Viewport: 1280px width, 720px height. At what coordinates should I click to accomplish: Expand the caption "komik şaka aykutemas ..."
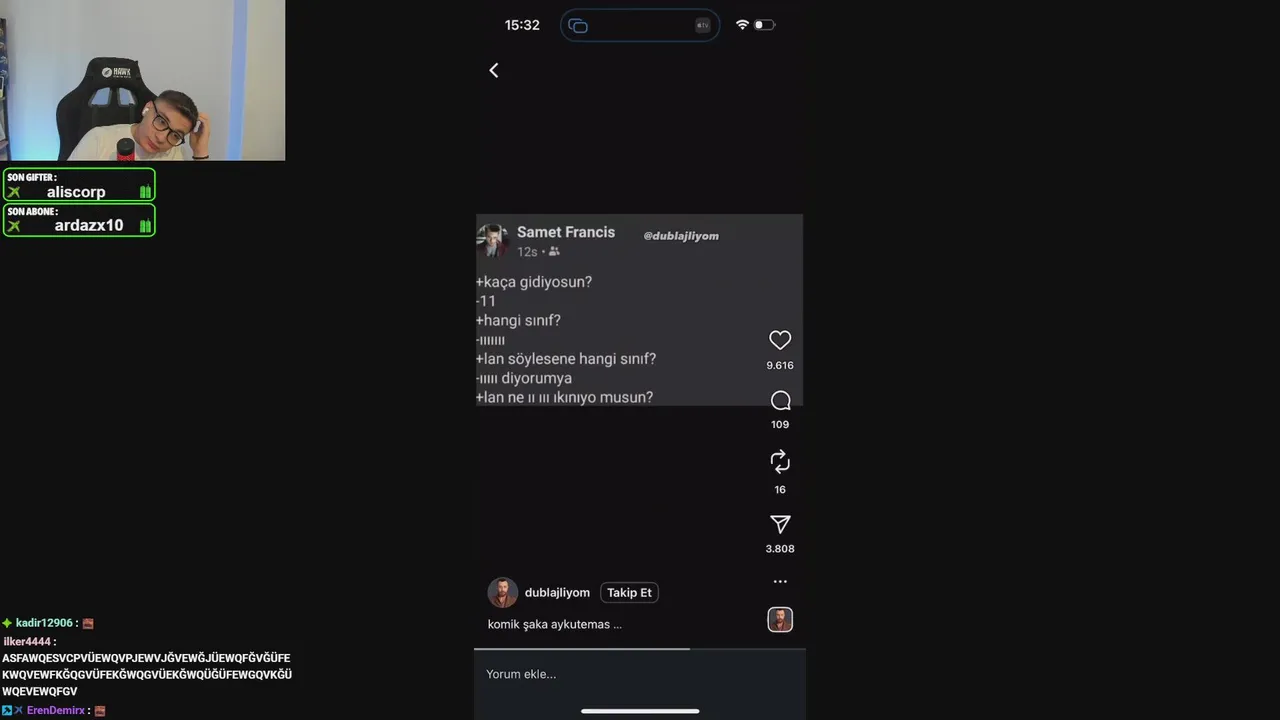(x=555, y=624)
